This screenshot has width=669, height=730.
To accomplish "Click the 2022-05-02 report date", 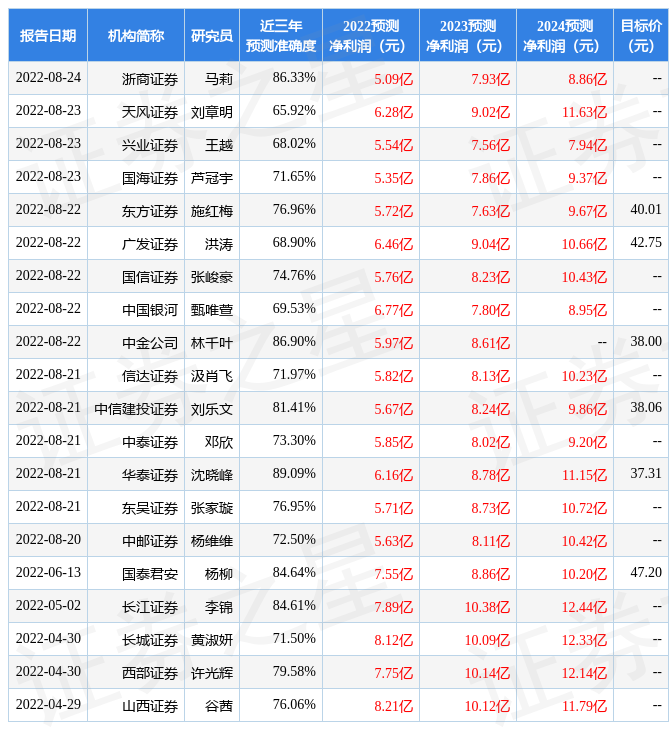I will pyautogui.click(x=48, y=606).
